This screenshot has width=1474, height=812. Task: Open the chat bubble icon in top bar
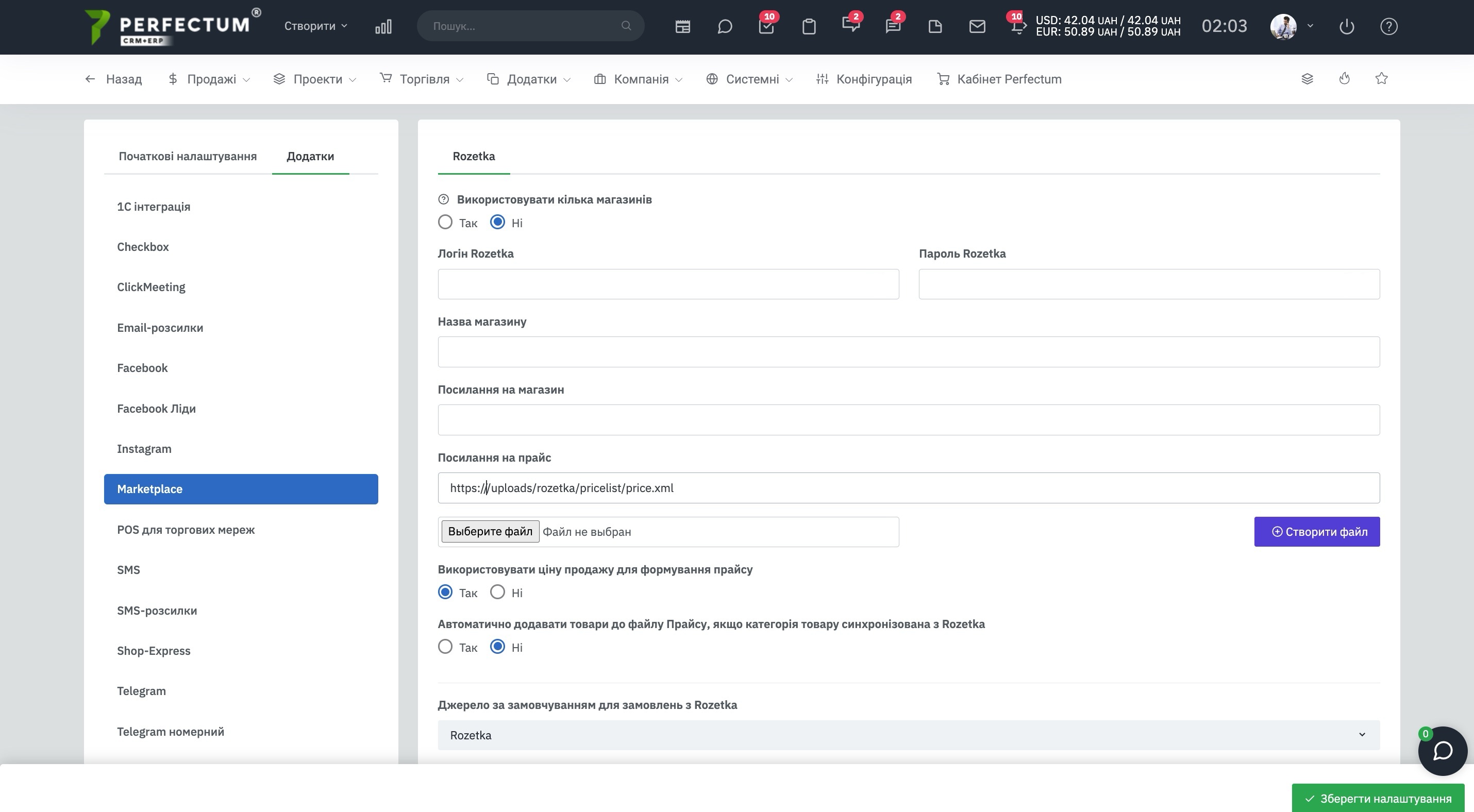pos(725,26)
